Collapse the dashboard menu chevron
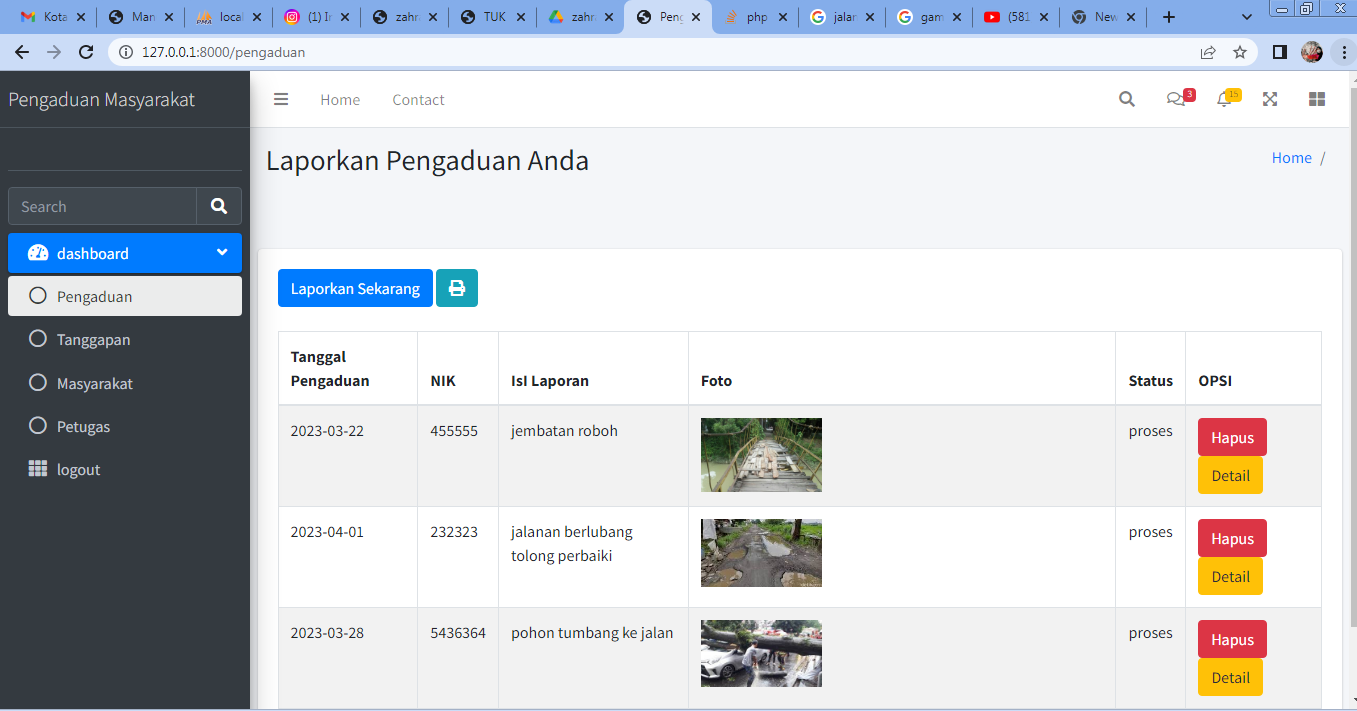Screen dimensions: 1357x711 pyautogui.click(x=222, y=253)
